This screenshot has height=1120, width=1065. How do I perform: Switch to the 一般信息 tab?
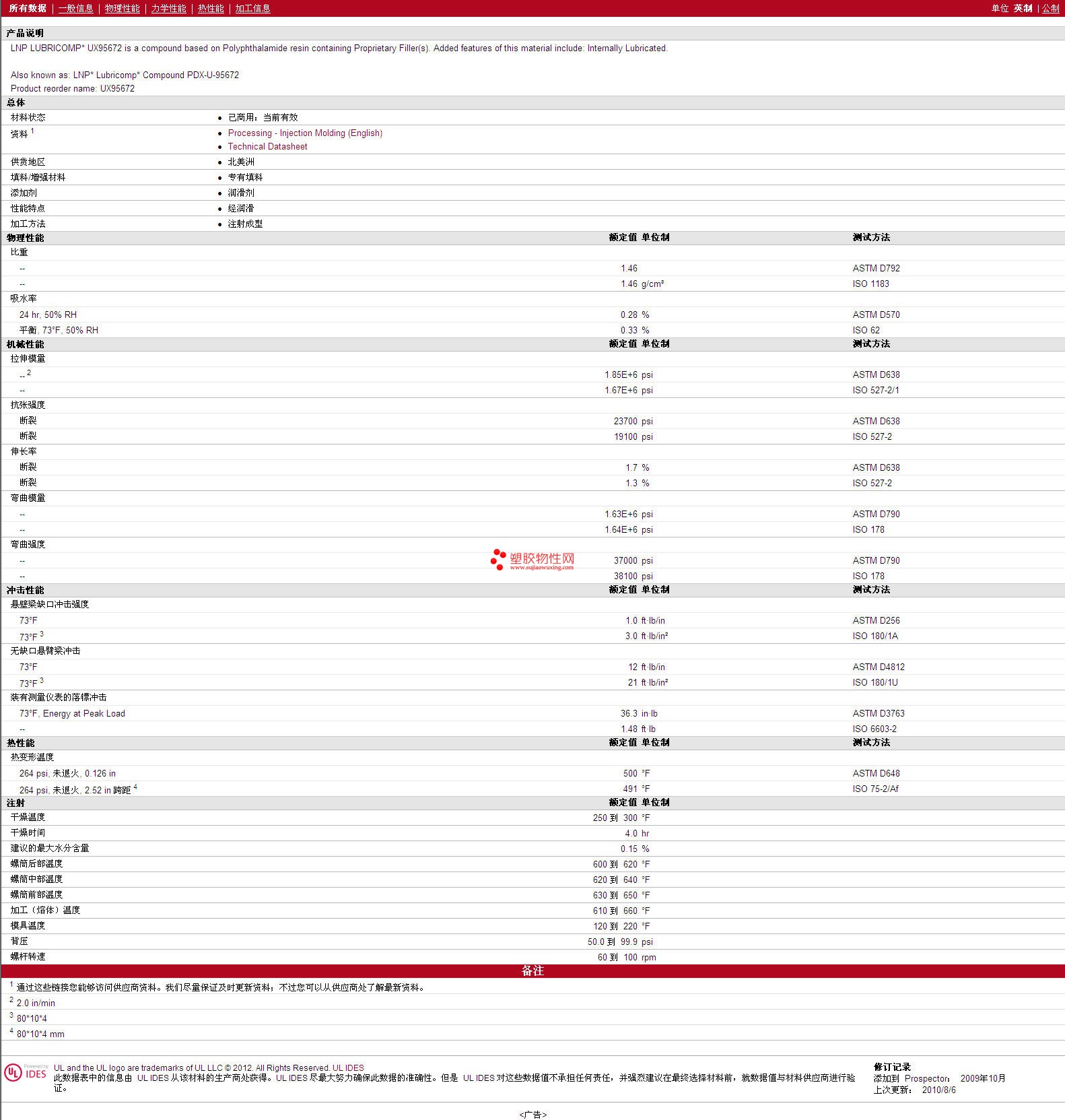[75, 8]
